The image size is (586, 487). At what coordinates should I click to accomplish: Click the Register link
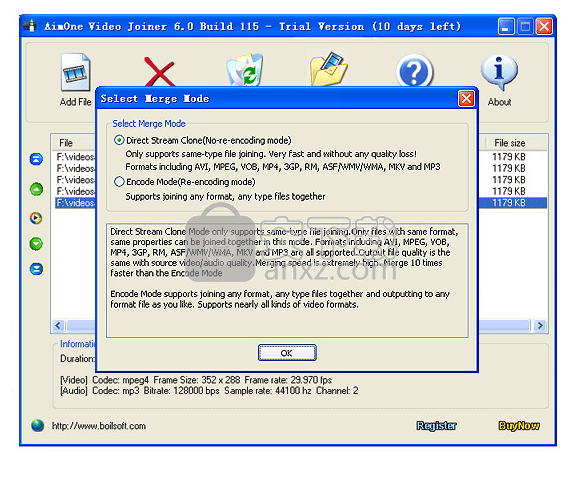(x=437, y=426)
